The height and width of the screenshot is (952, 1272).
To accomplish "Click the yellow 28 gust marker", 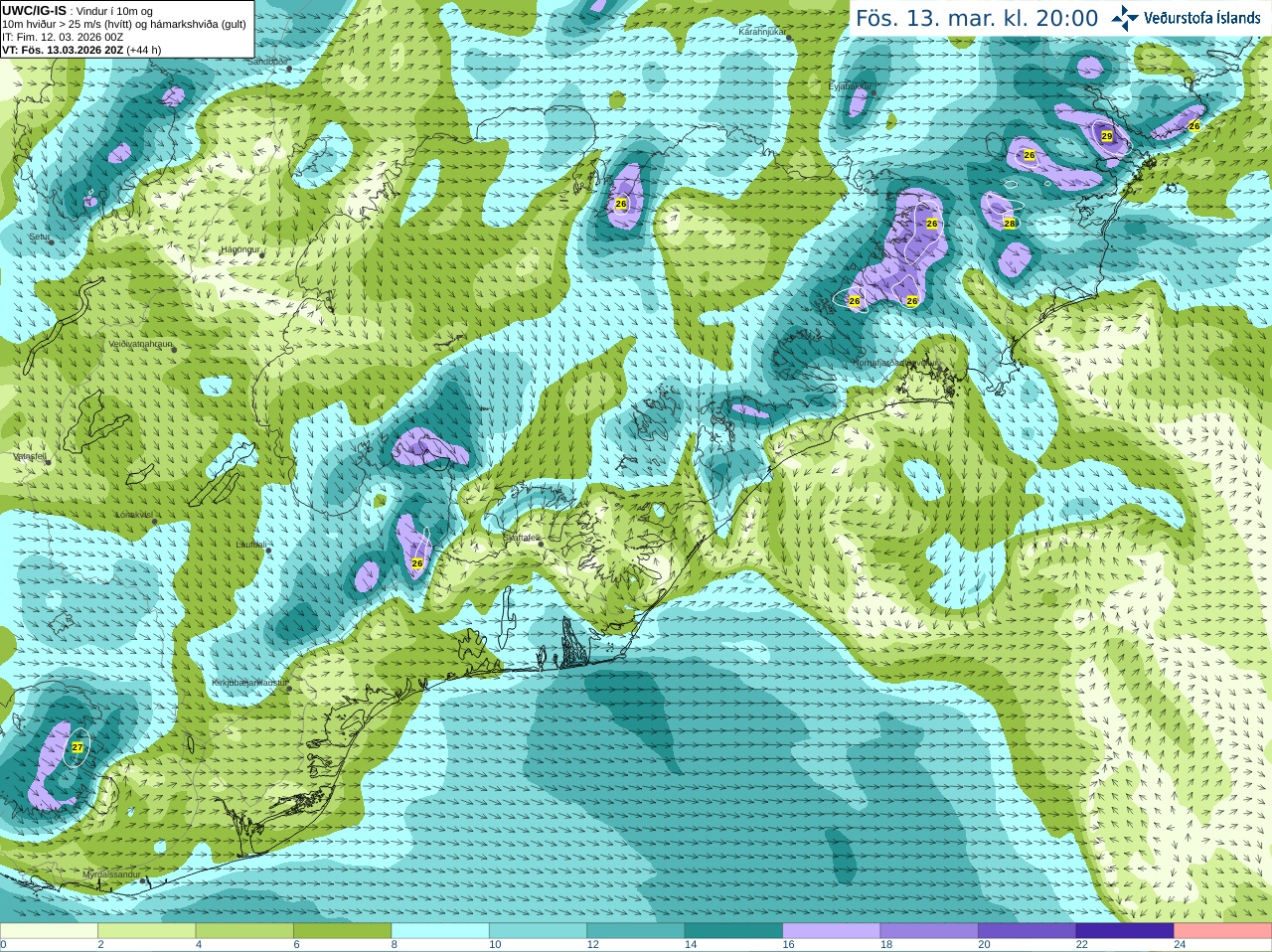I will pos(1010,224).
